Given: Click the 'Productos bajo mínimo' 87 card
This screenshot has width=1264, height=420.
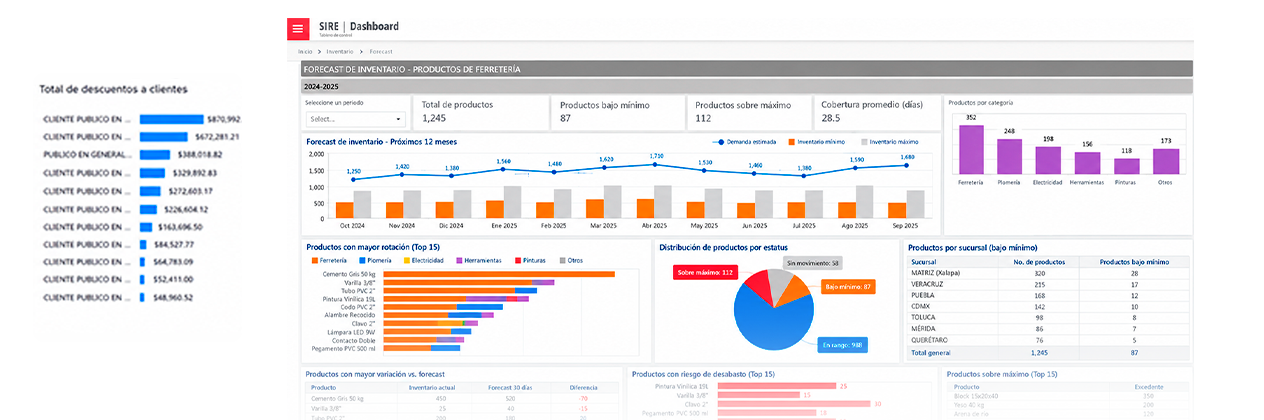Looking at the screenshot, I should [x=618, y=113].
